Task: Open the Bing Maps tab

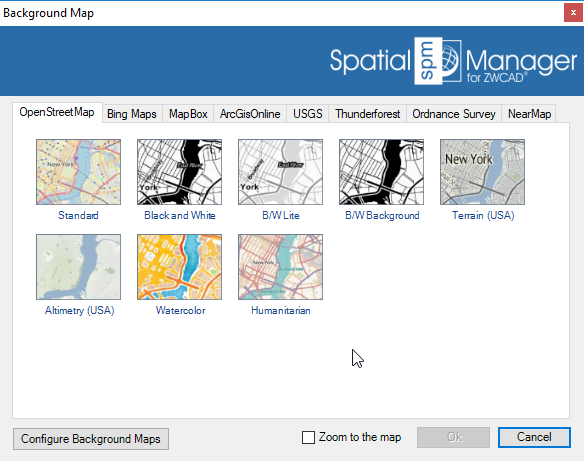Action: coord(132,114)
